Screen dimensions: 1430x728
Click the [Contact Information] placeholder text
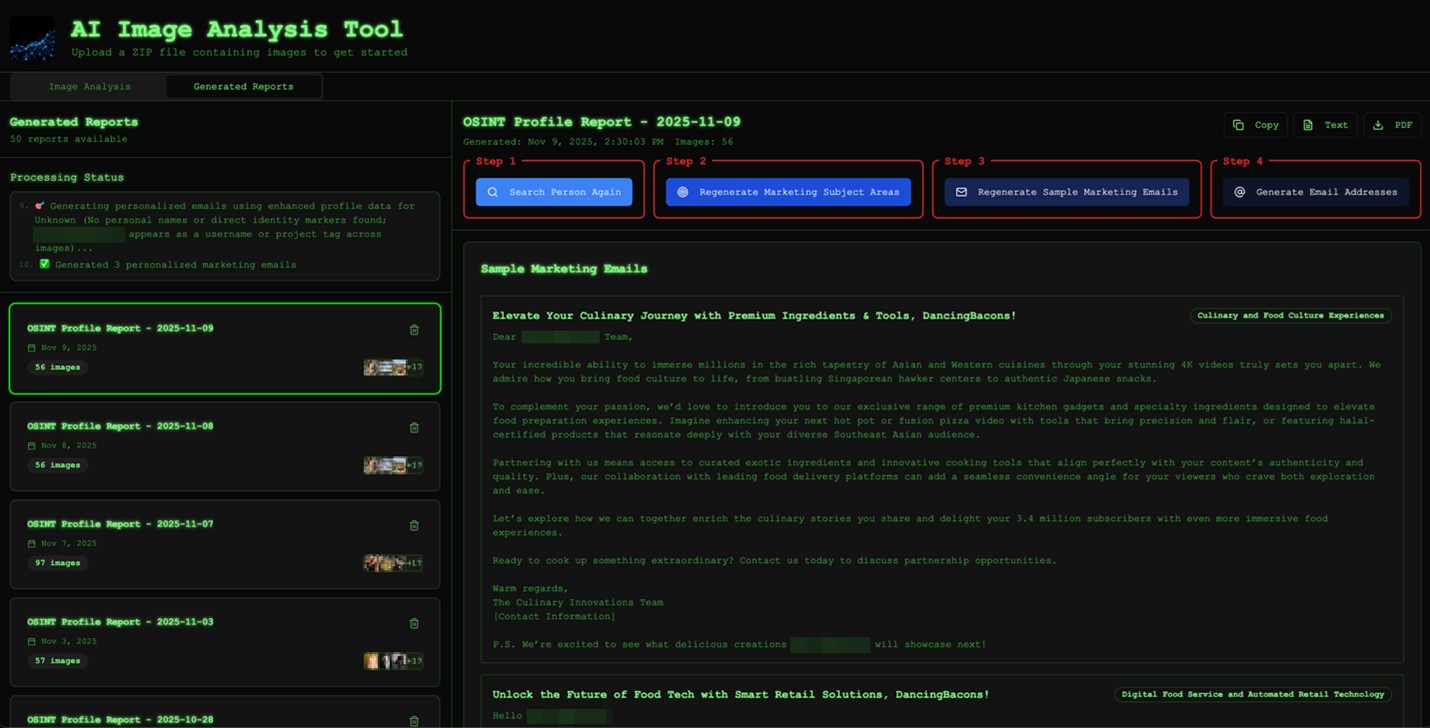tap(553, 617)
